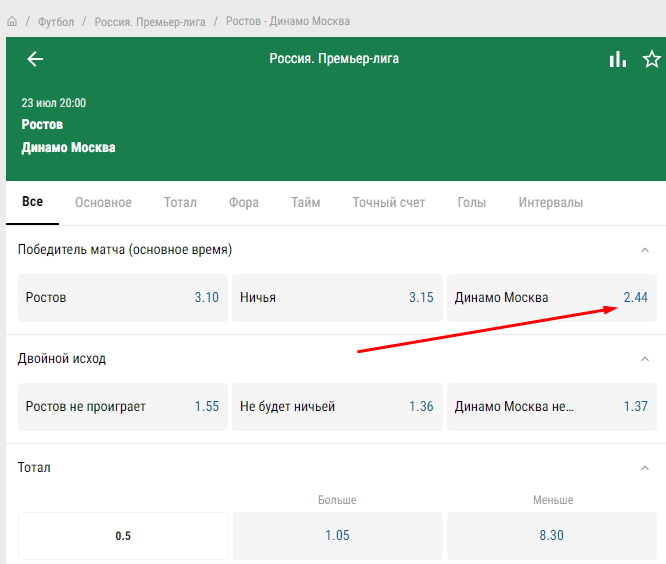
Task: Open the Тайм tab
Action: point(305,203)
